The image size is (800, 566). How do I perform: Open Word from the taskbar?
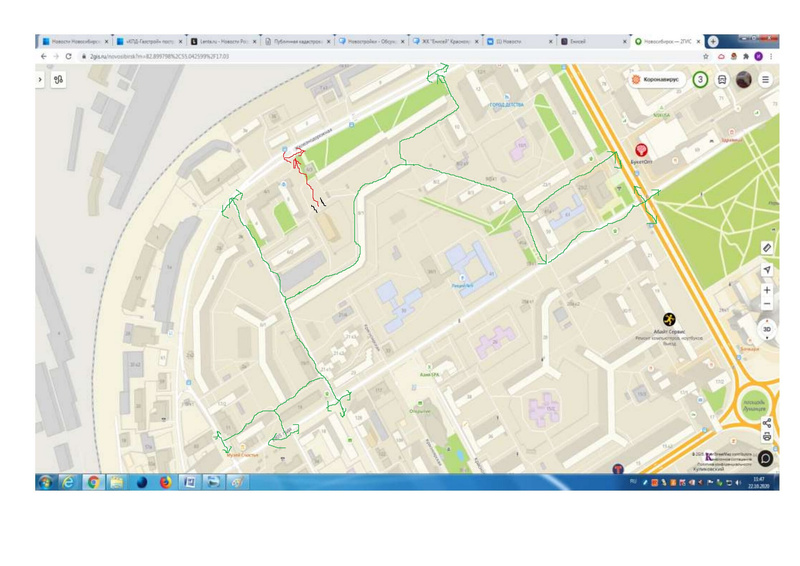[190, 482]
